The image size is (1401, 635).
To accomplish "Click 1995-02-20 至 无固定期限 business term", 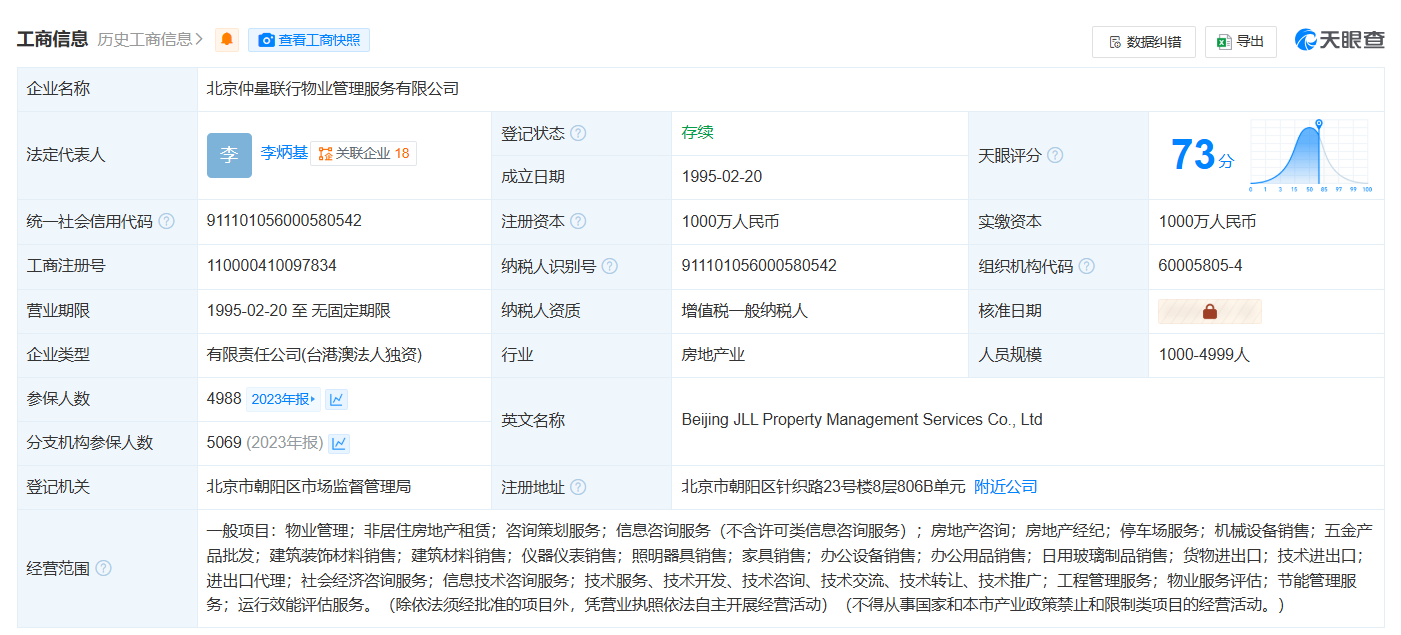I will 298,311.
